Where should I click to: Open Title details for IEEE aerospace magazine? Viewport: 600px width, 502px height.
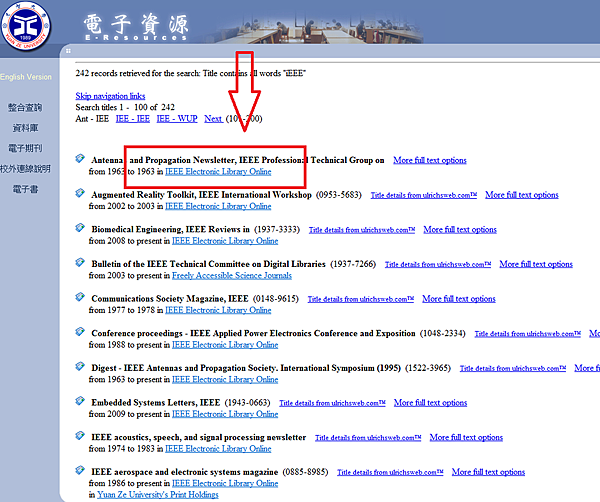point(390,473)
